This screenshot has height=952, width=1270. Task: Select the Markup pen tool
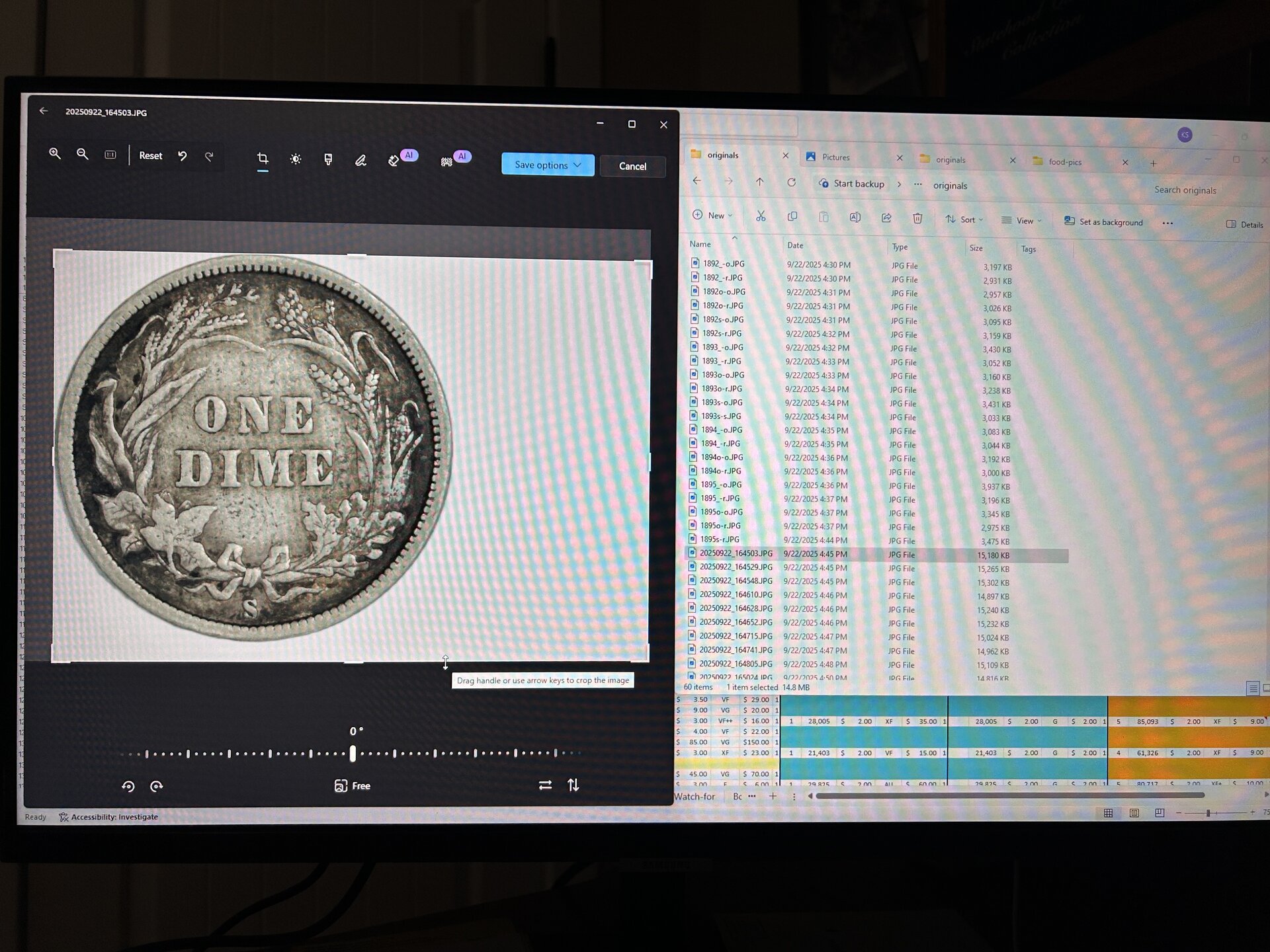click(x=360, y=160)
